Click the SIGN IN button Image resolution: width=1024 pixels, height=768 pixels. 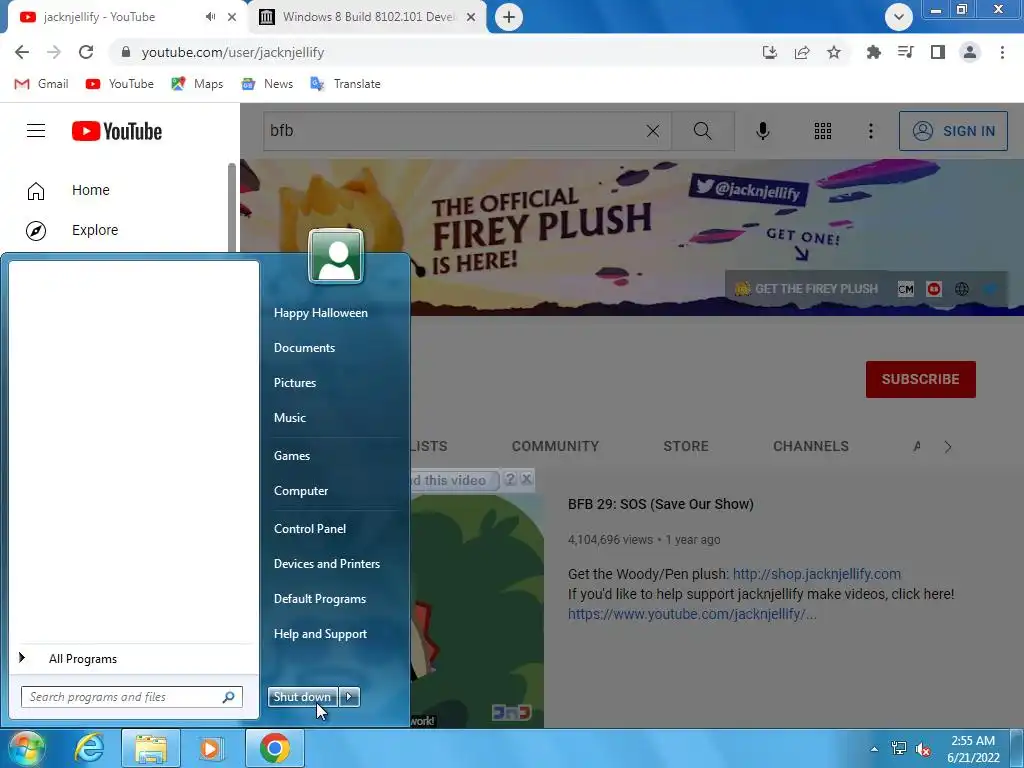tap(953, 131)
